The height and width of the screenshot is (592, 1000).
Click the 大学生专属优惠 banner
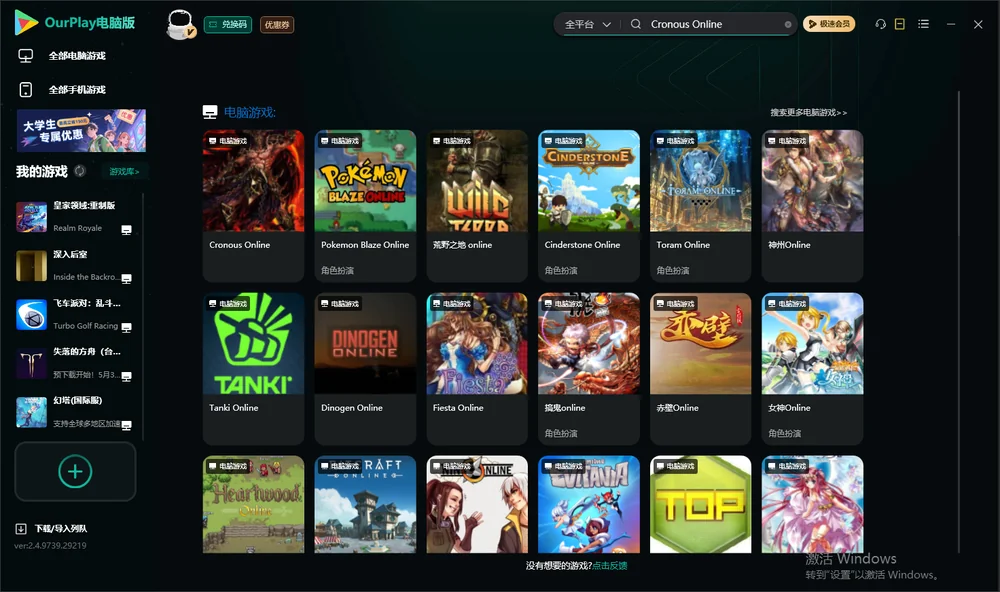81,131
